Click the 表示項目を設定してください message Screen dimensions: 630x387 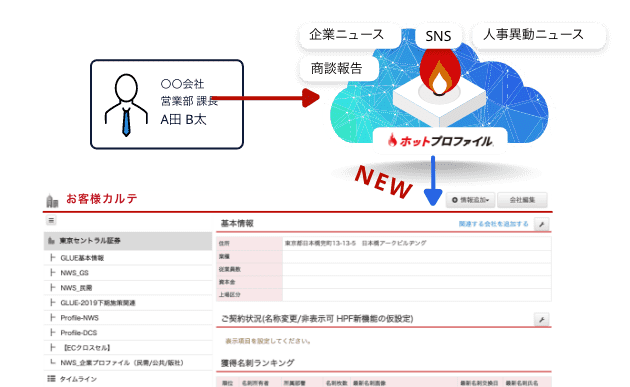pos(268,341)
